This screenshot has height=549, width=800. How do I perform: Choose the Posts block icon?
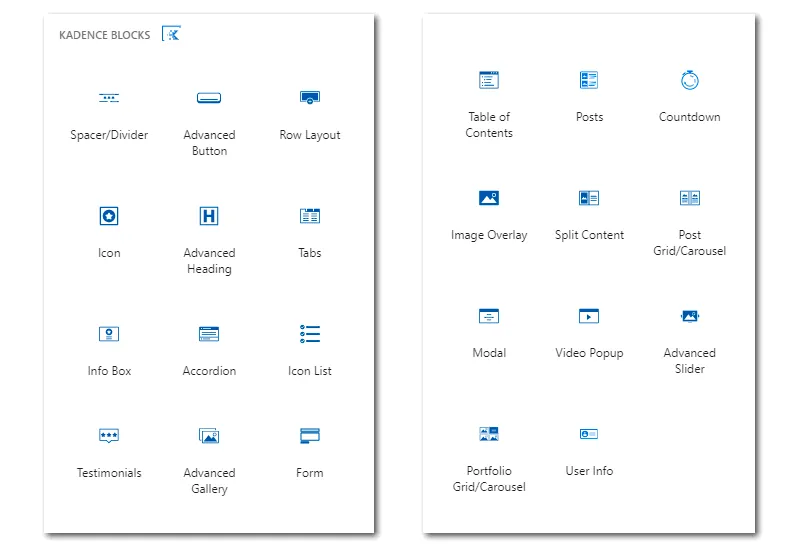pyautogui.click(x=589, y=80)
